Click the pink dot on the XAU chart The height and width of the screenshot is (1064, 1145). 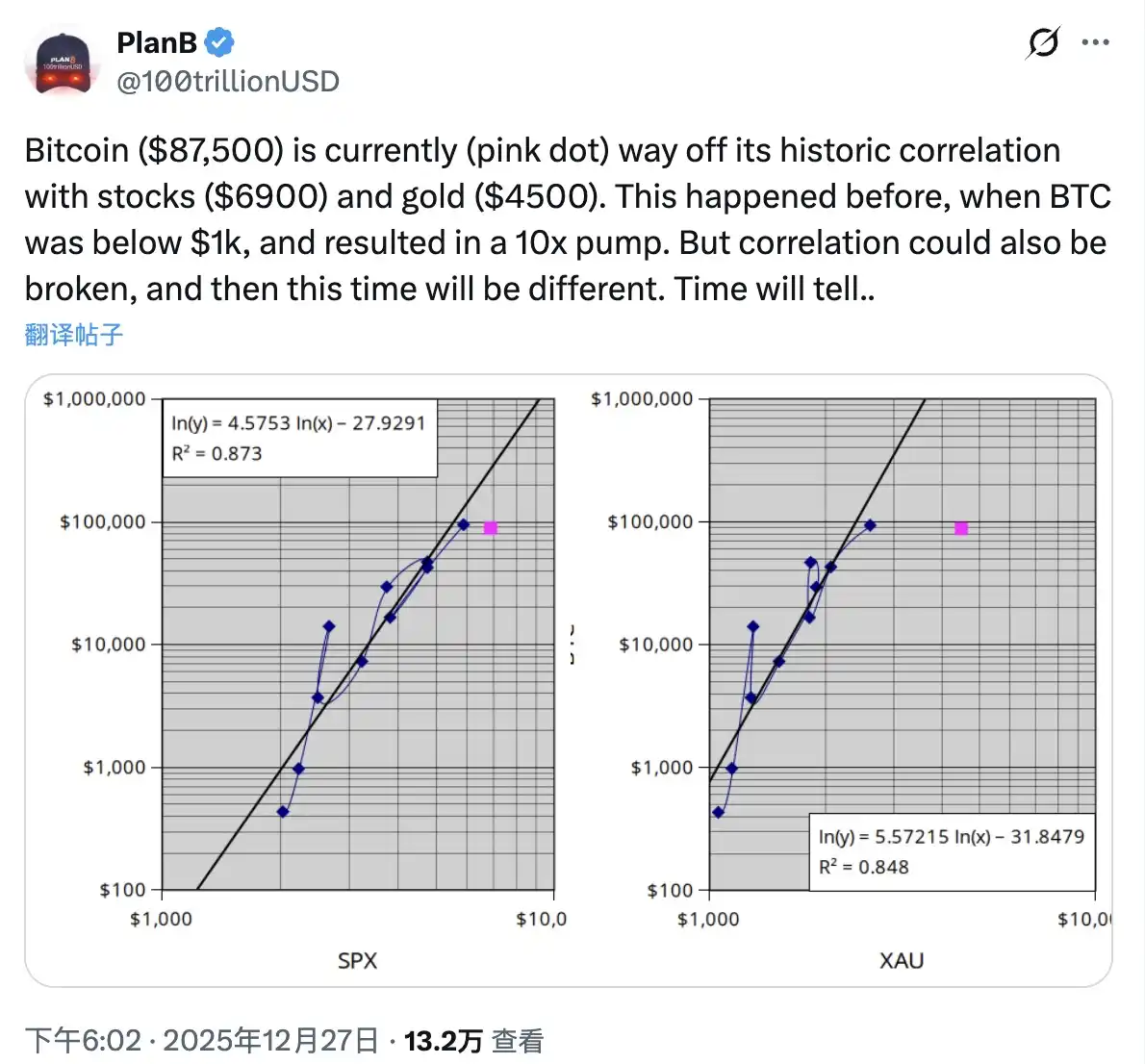(961, 528)
